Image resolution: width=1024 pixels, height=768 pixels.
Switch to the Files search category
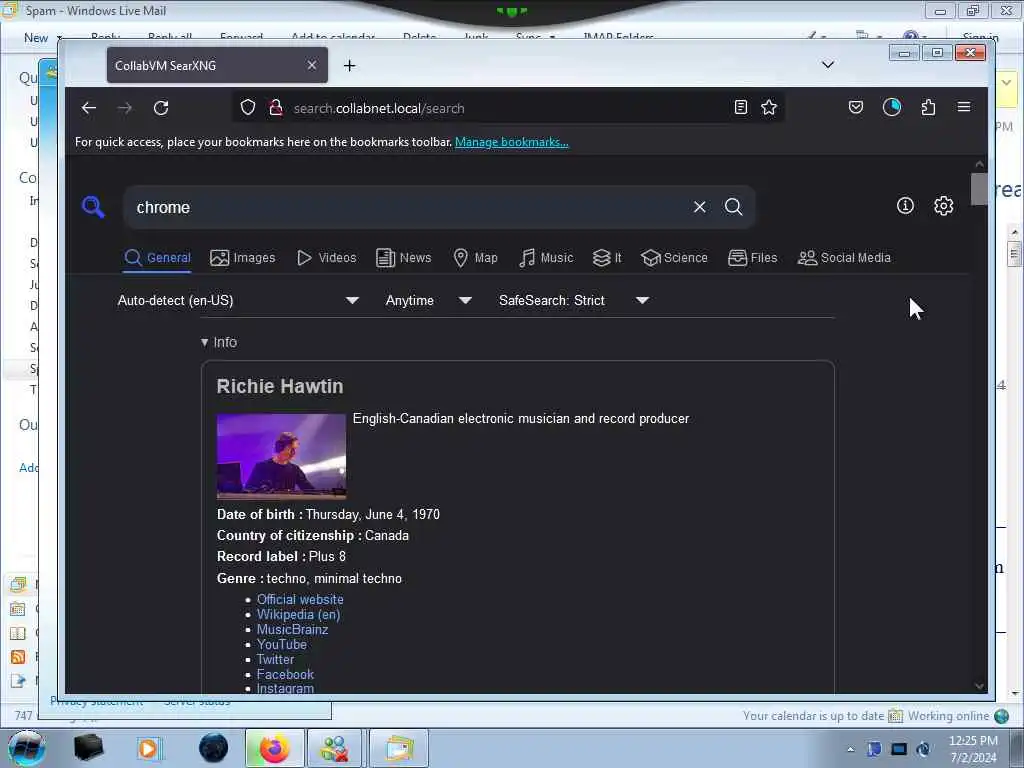[x=752, y=258]
